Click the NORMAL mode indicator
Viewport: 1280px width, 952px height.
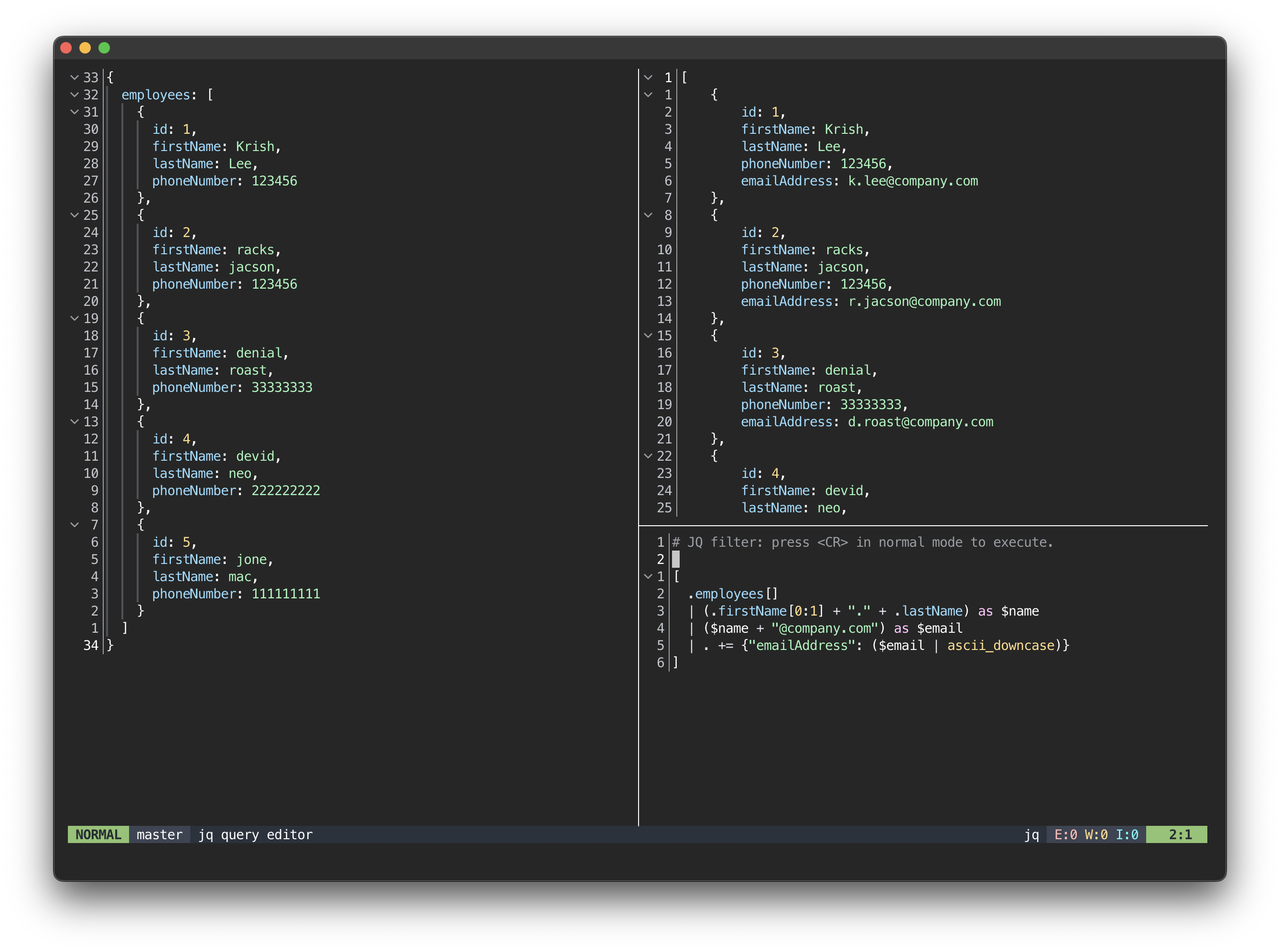tap(98, 834)
